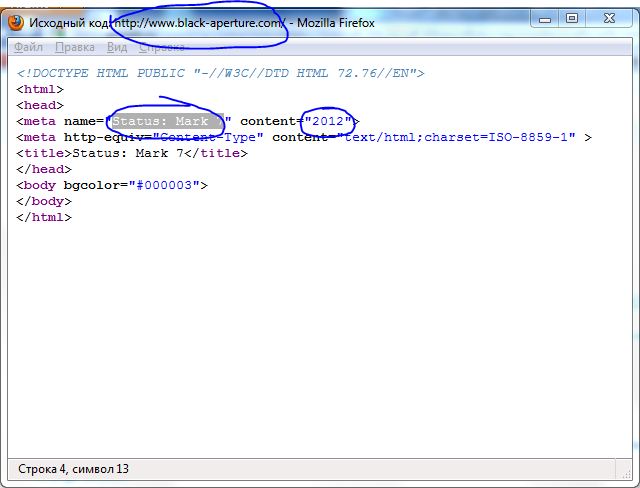Click the opening <html> tag
The image size is (640, 488).
(40, 89)
